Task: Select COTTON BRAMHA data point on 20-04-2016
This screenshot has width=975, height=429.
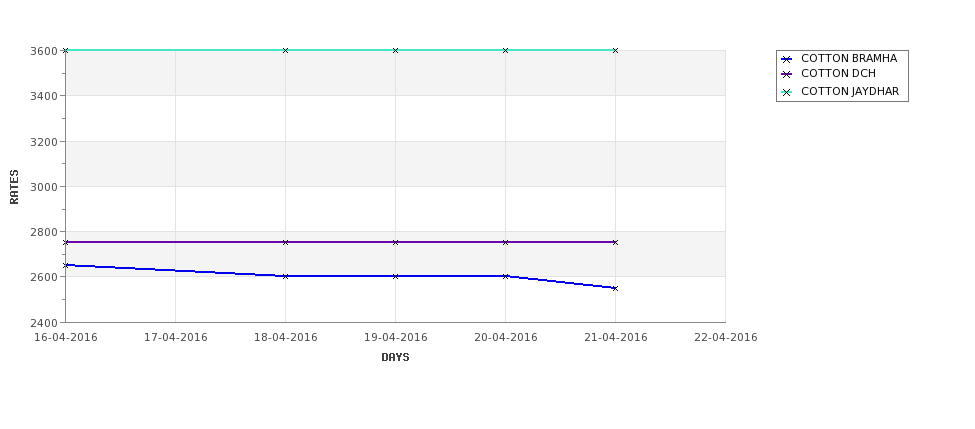Action: pos(506,276)
